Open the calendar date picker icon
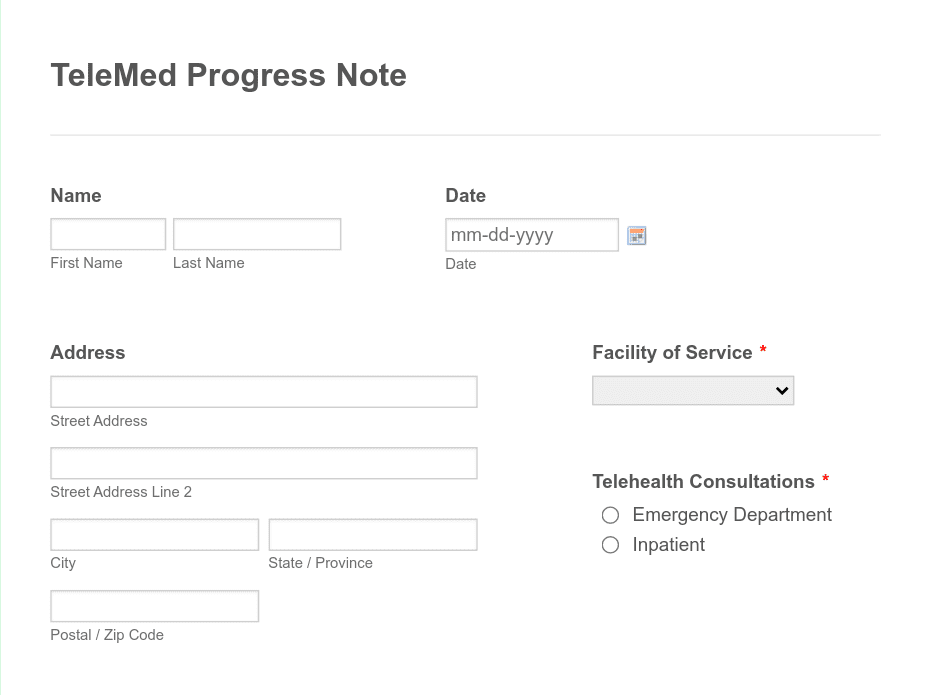This screenshot has height=695, width=930. pos(637,235)
